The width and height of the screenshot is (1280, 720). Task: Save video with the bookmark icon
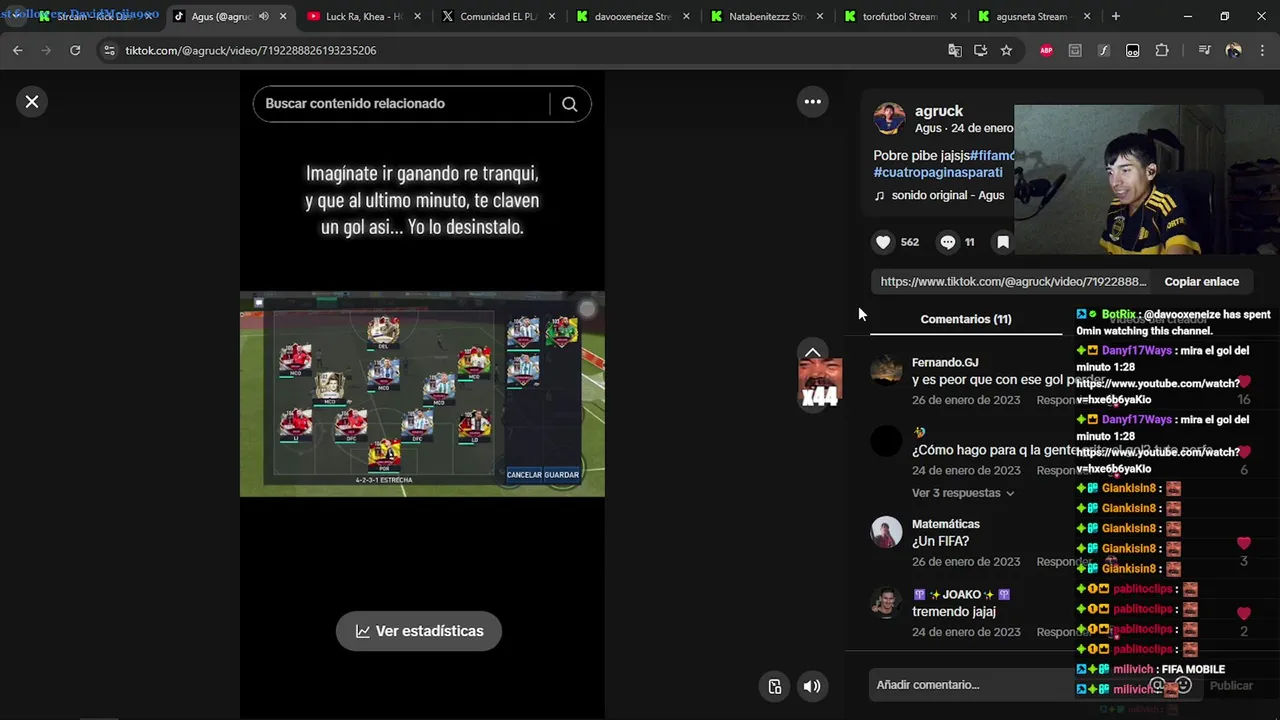coord(1002,242)
